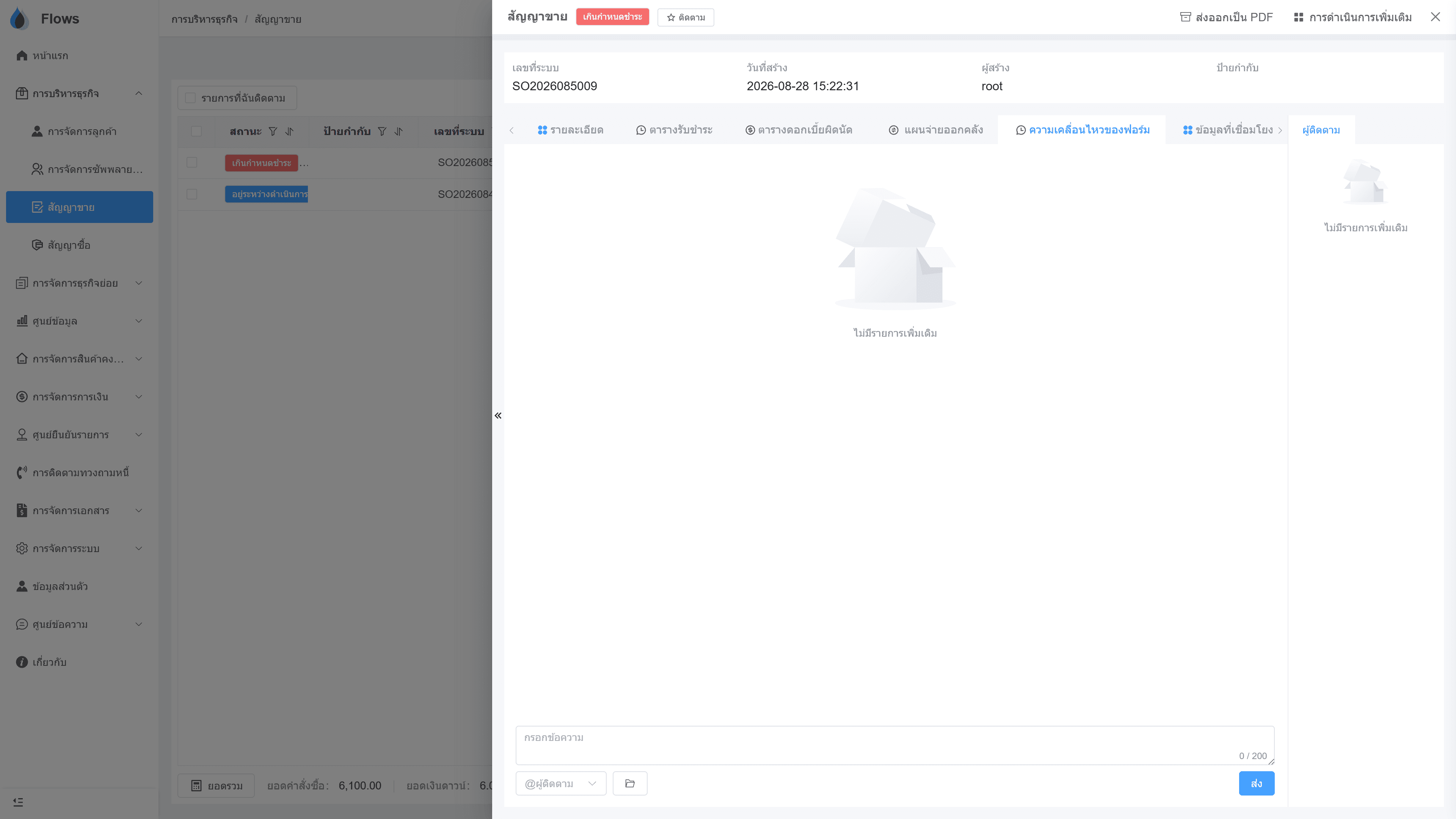Image resolution: width=1456 pixels, height=819 pixels.
Task: Click tab-bar right scroll arrow
Action: [x=1280, y=130]
